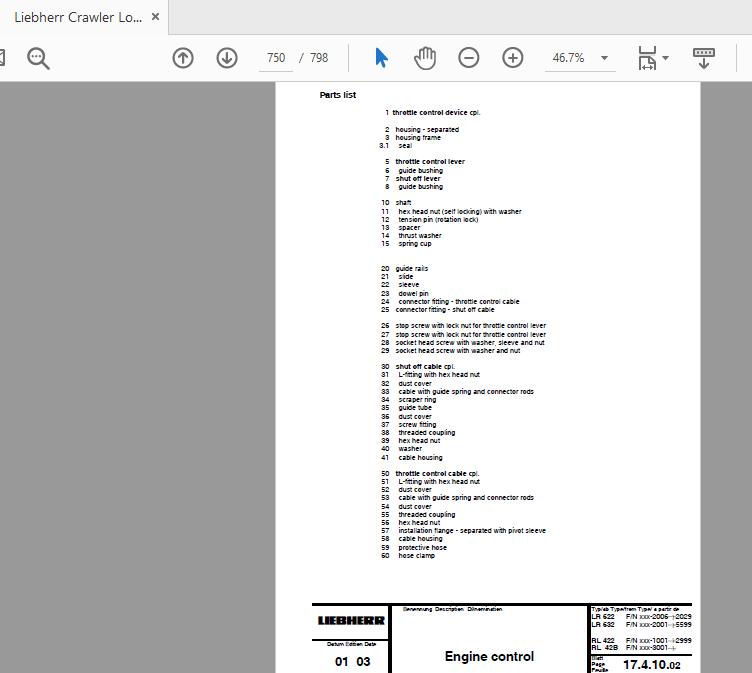This screenshot has width=752, height=673.
Task: Click 'connector fitting - throttle control cable'
Action: [x=458, y=302]
